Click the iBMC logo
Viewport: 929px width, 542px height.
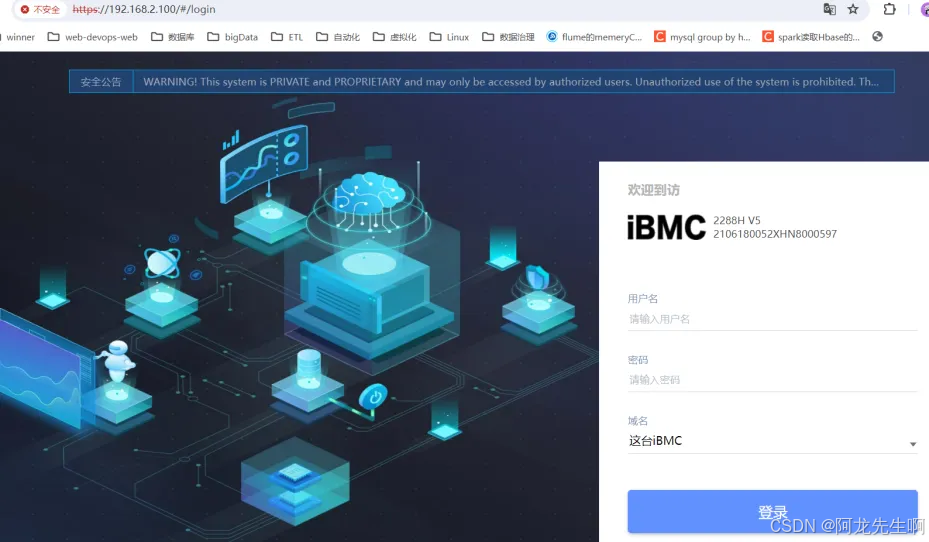[x=667, y=227]
